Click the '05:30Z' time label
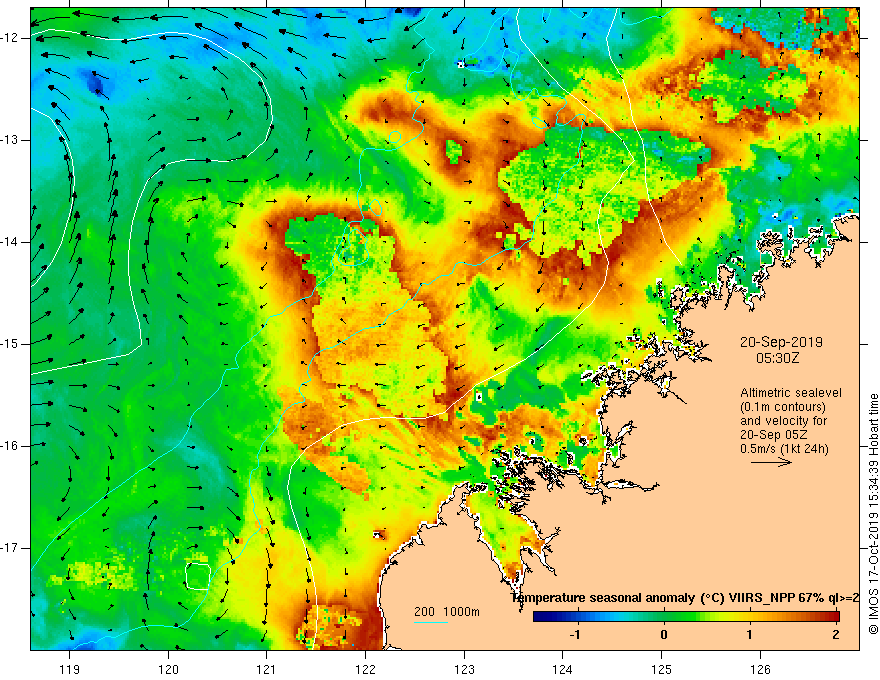 (x=777, y=358)
